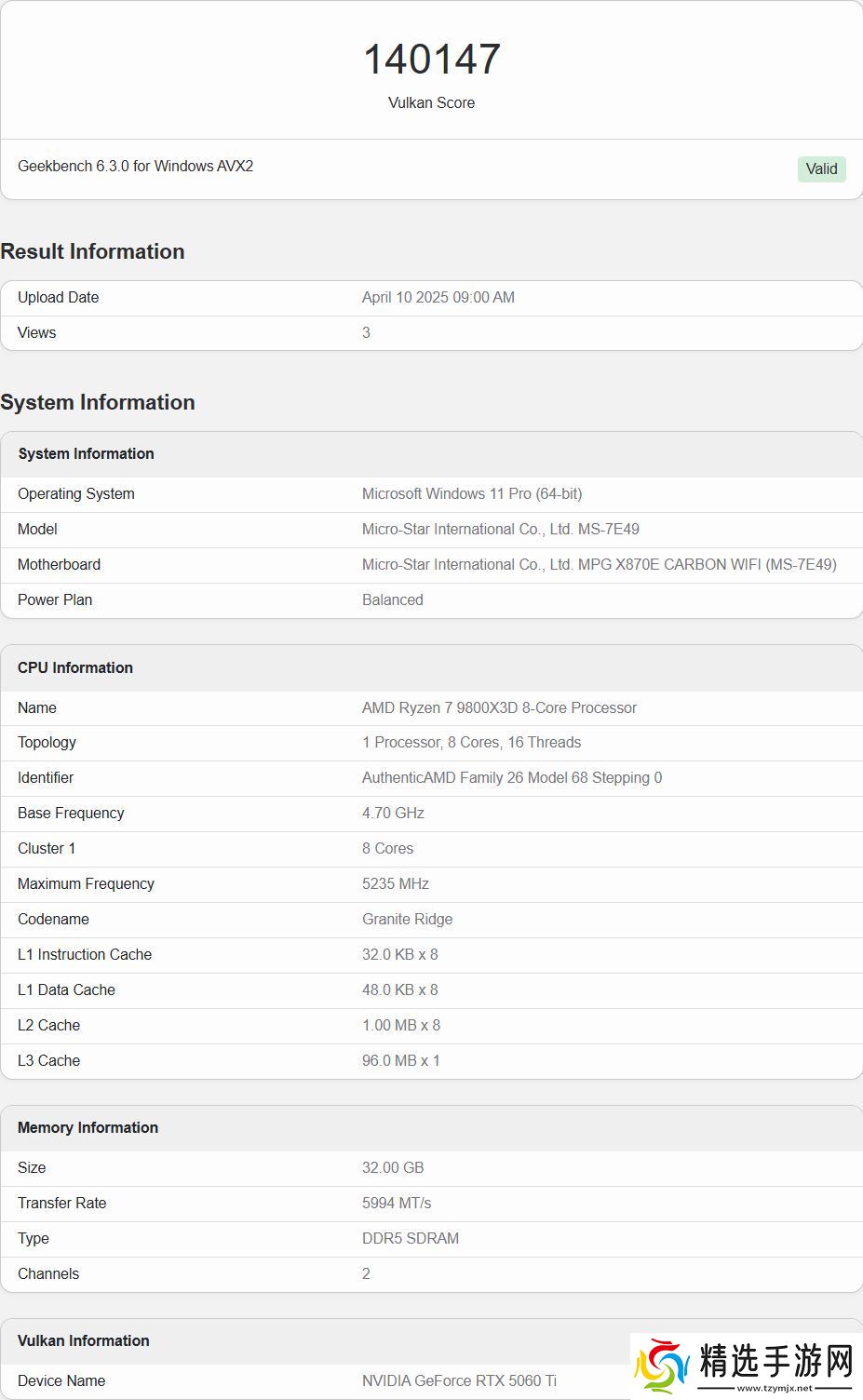Click the 96.0 MB x 1 L3 Cache value
The width and height of the screenshot is (863, 1400).
[x=400, y=1060]
